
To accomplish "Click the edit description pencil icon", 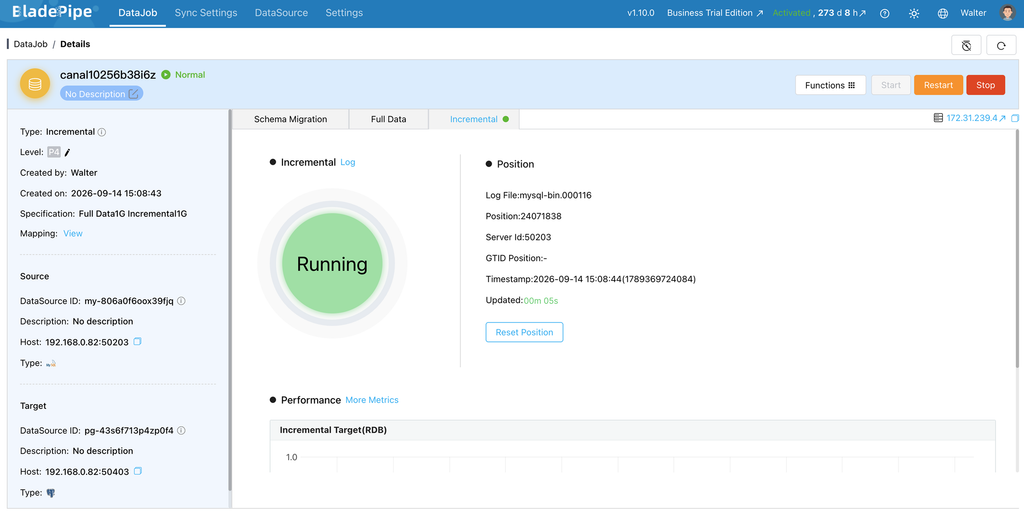I will click(133, 94).
